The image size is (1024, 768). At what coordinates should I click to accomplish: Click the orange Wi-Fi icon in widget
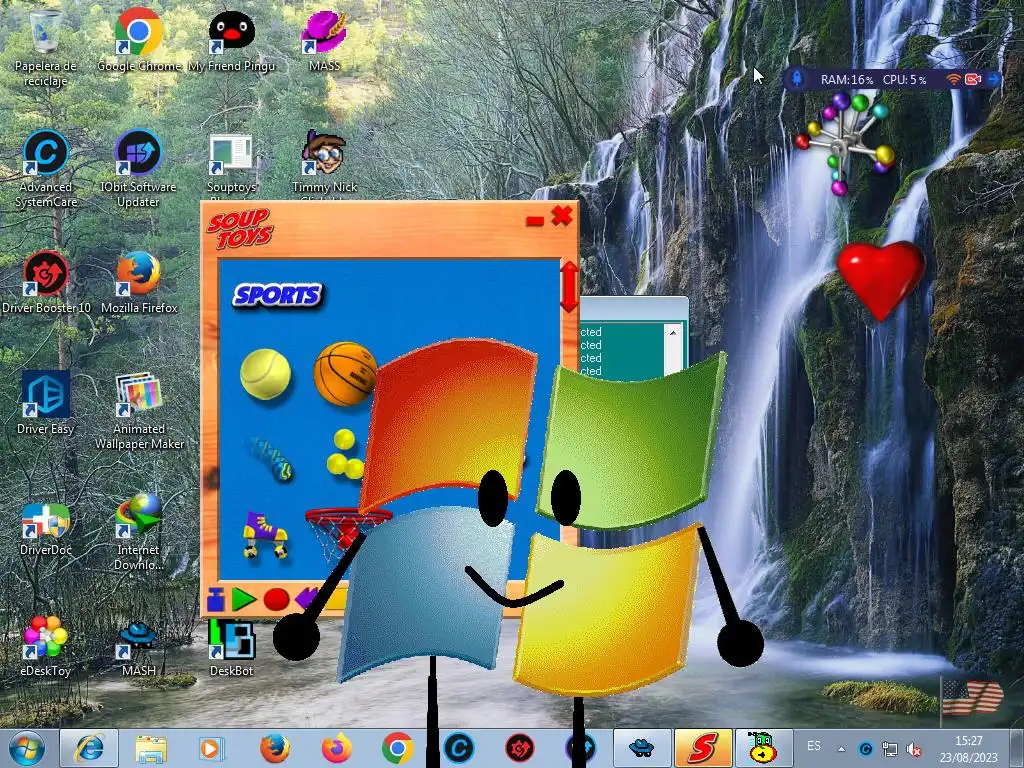(953, 79)
